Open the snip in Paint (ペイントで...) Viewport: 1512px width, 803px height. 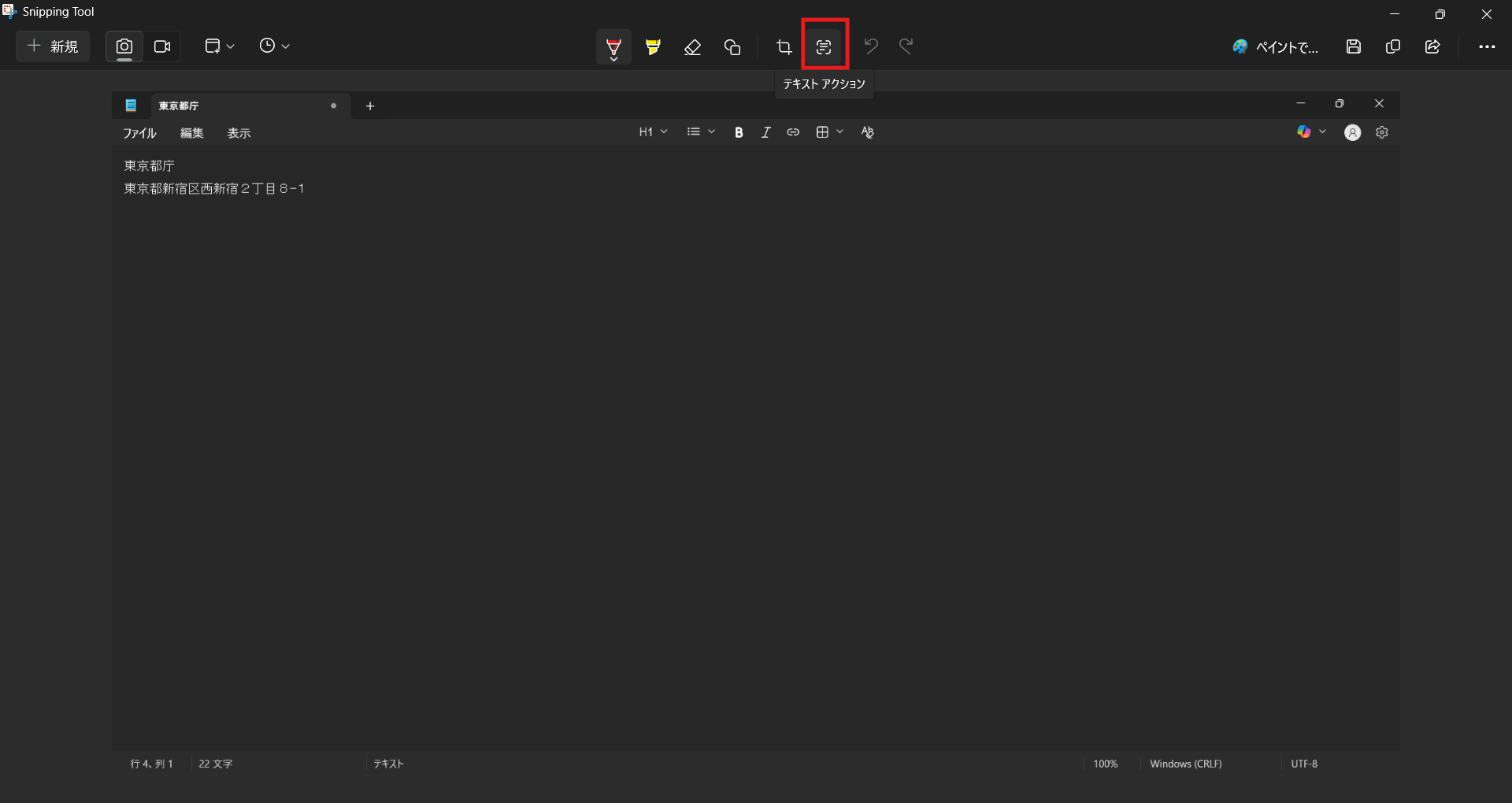(x=1275, y=47)
